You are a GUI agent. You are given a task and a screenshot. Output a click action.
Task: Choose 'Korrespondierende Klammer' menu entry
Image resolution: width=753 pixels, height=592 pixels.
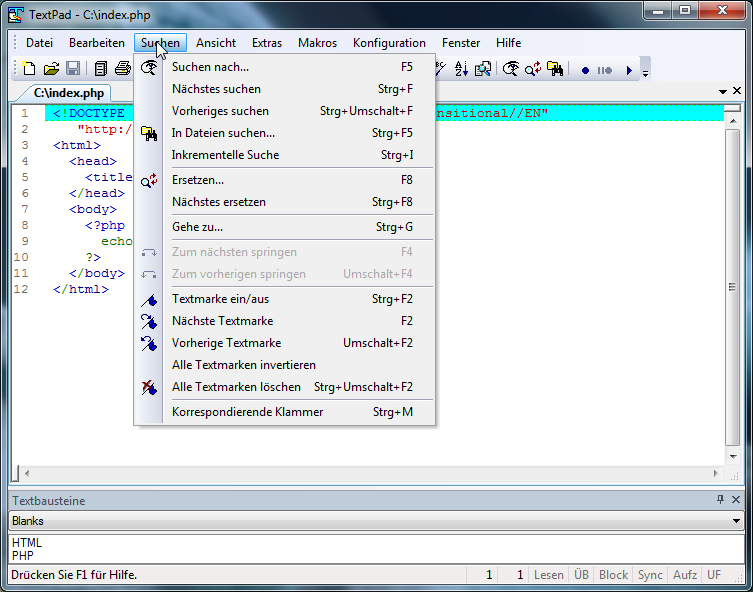[284, 412]
